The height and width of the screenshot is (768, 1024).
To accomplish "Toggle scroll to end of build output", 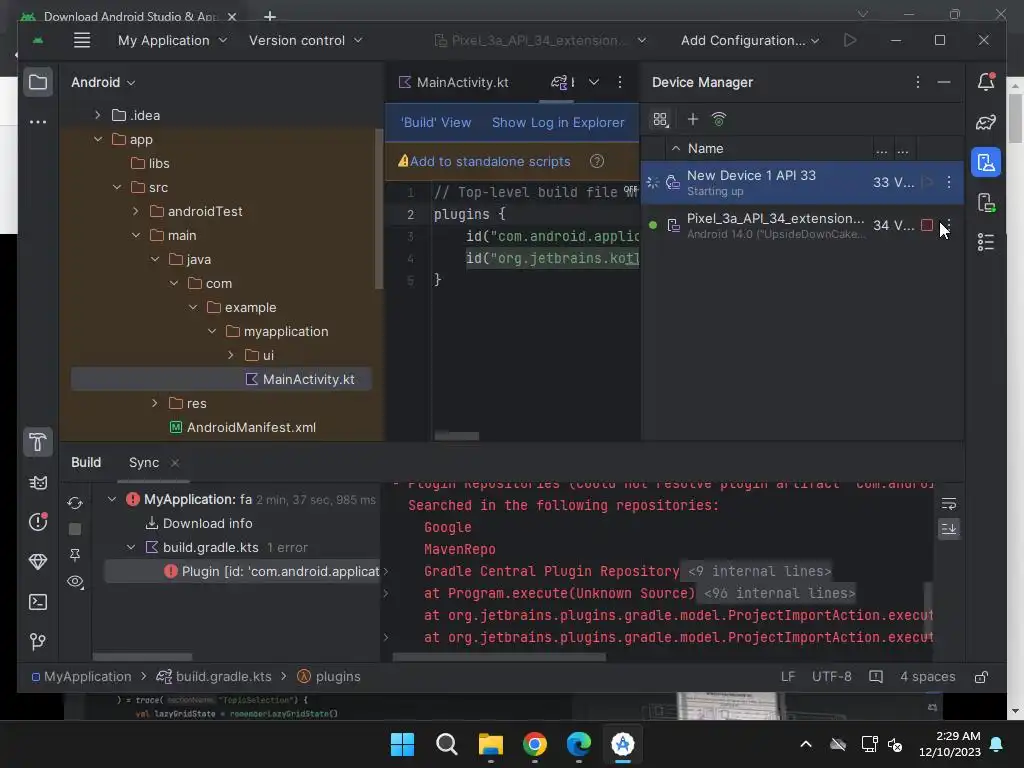I will [x=949, y=528].
